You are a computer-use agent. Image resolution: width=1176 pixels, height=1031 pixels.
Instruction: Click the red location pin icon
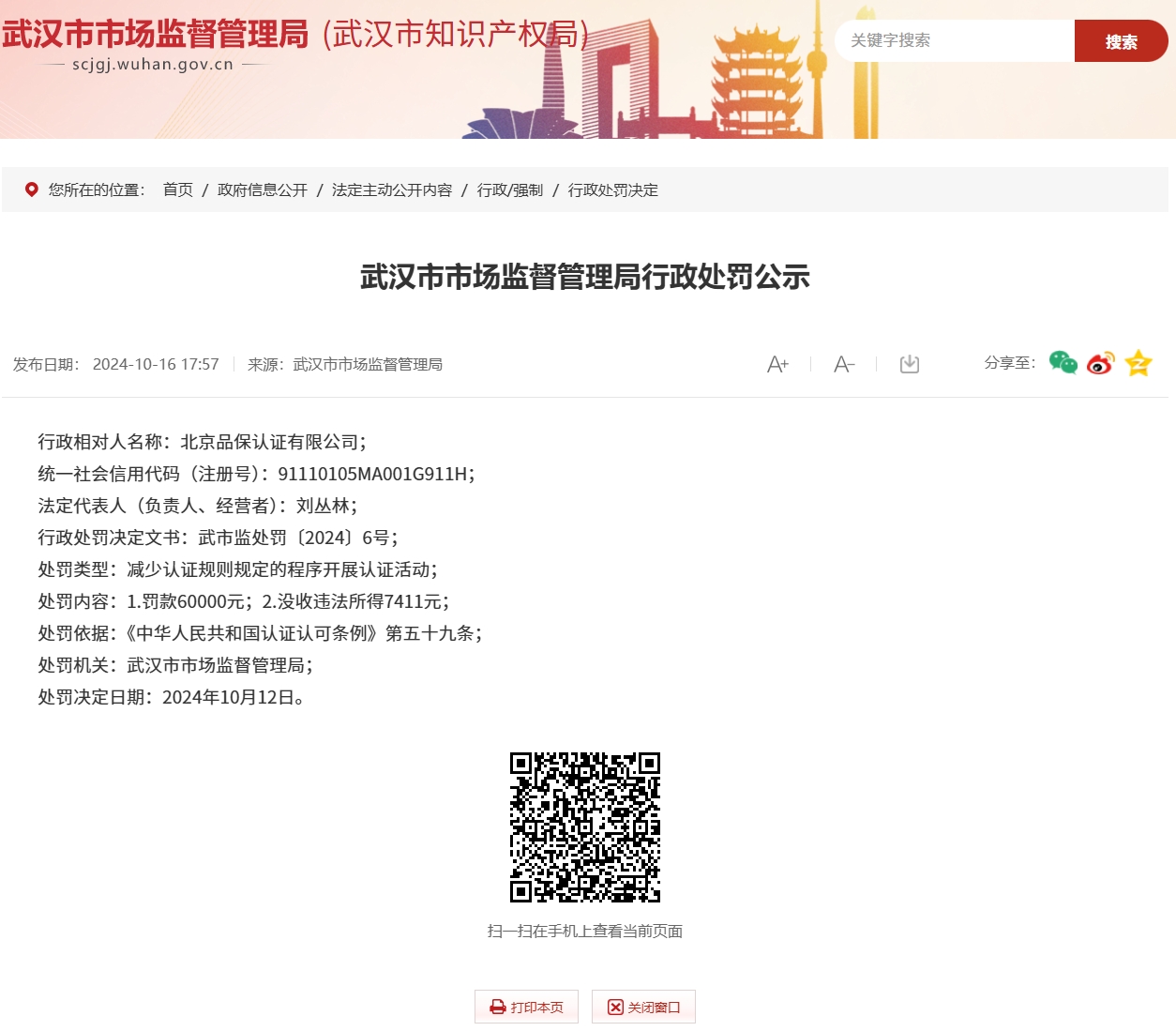32,190
